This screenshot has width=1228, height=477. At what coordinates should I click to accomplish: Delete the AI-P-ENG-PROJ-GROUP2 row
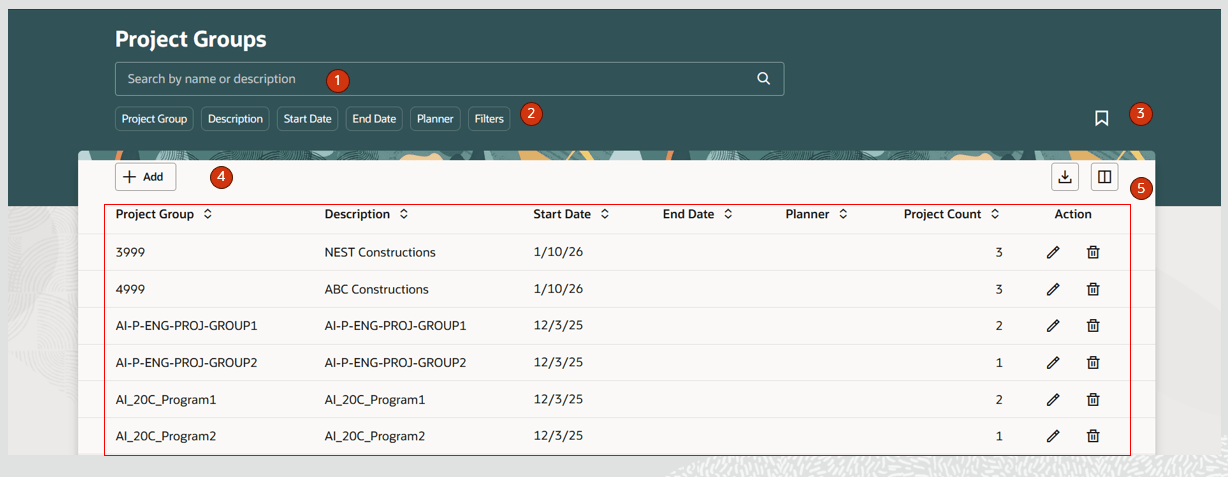tap(1093, 362)
